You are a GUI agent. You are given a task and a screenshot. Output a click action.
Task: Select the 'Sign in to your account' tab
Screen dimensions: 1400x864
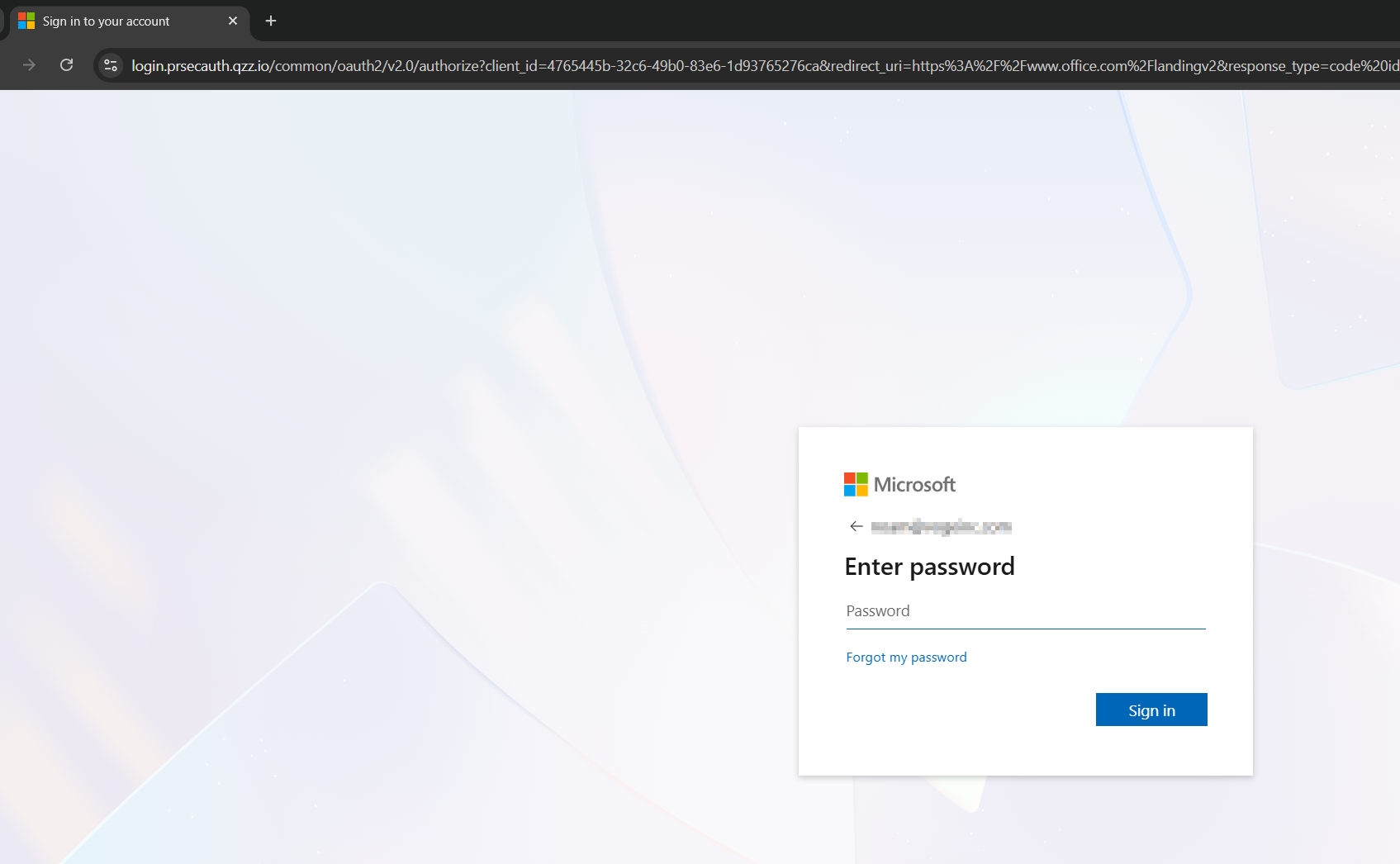(130, 21)
